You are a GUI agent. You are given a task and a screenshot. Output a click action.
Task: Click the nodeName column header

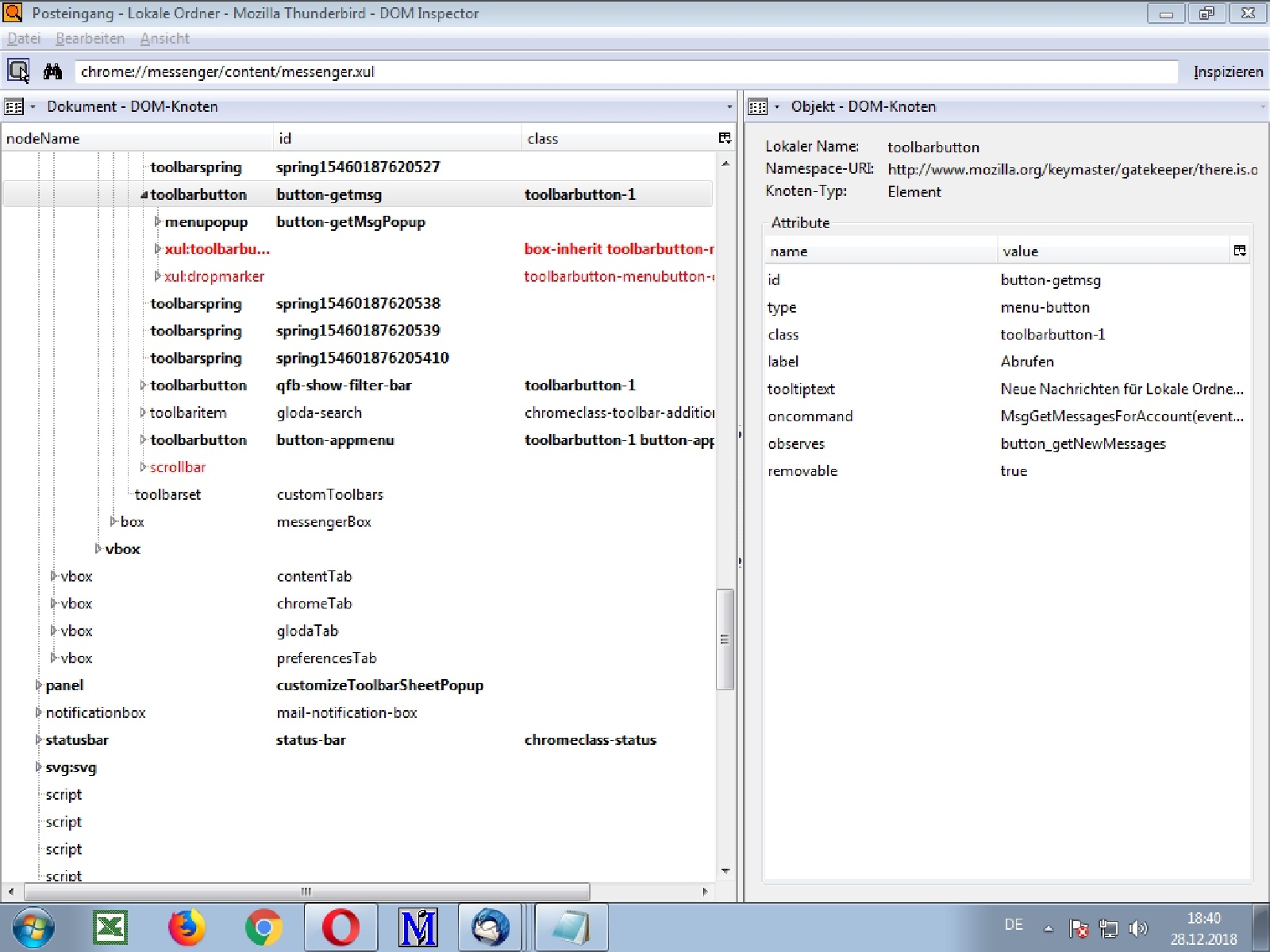(137, 138)
